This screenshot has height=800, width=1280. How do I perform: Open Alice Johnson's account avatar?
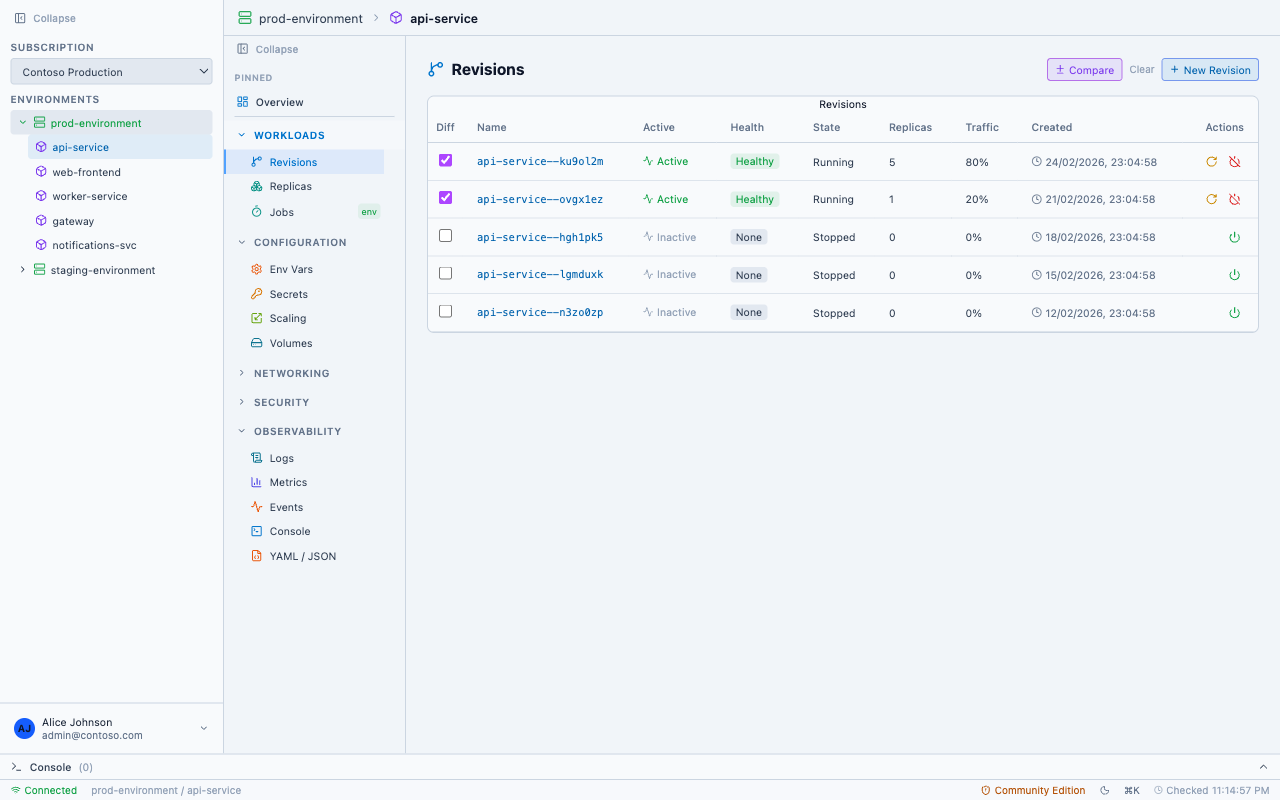24,728
